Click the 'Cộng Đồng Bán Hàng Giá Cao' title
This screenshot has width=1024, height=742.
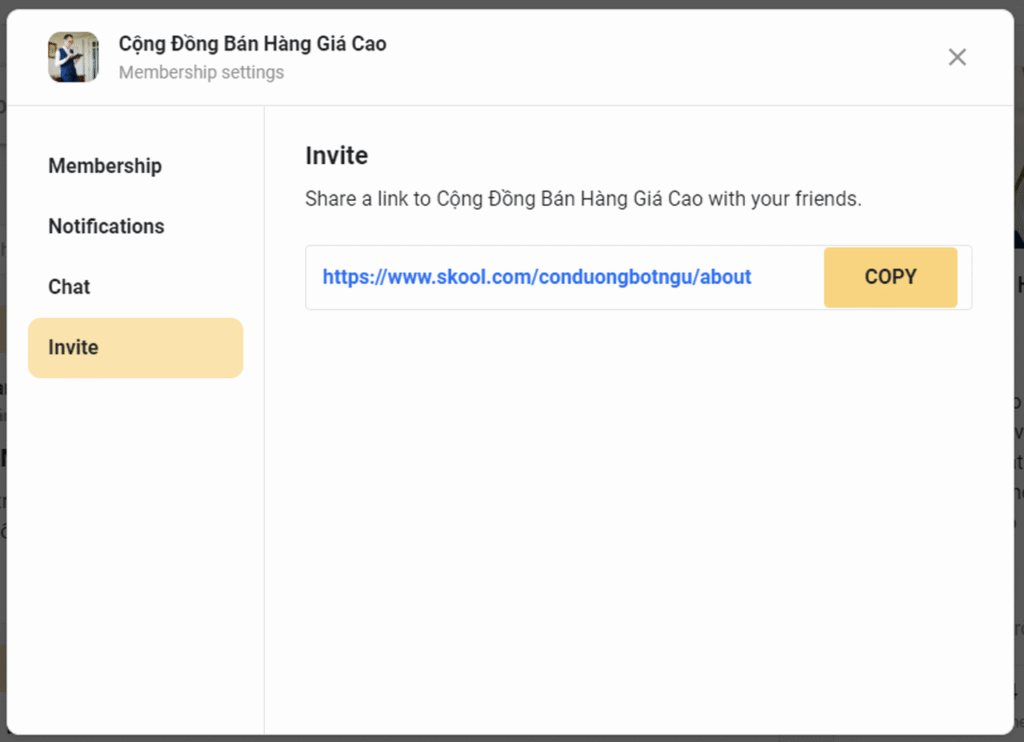click(252, 44)
